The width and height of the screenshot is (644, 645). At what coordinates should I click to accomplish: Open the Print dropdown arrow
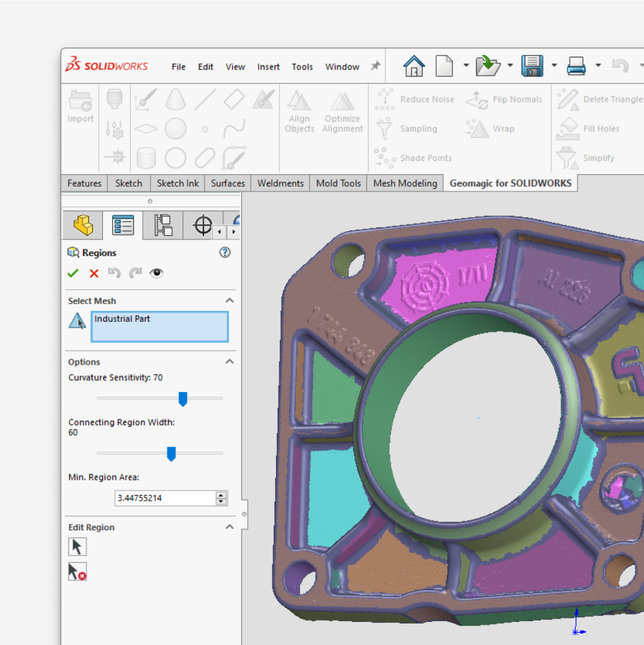[x=598, y=65]
